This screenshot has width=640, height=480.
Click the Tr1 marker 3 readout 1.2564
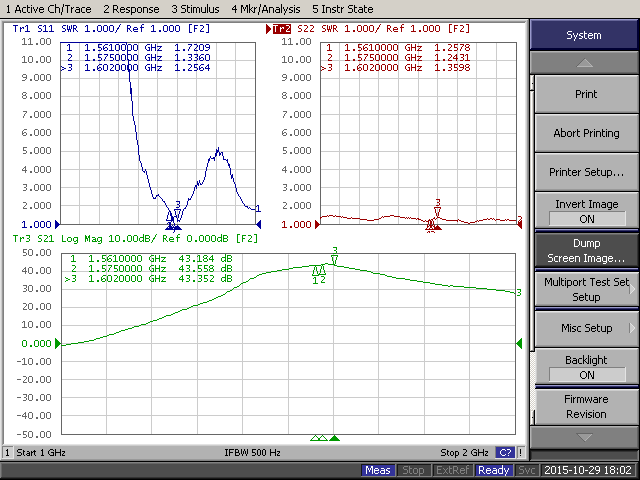[x=192, y=68]
